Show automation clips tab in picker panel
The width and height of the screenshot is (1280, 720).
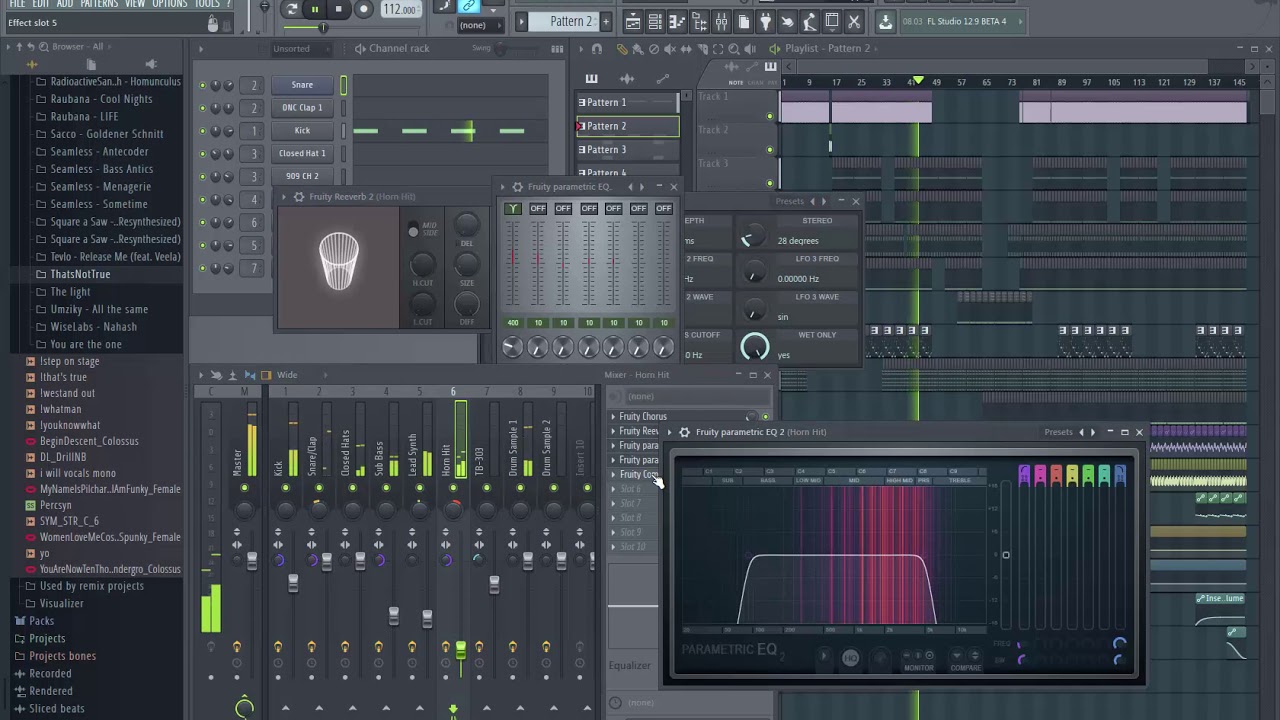(x=662, y=78)
